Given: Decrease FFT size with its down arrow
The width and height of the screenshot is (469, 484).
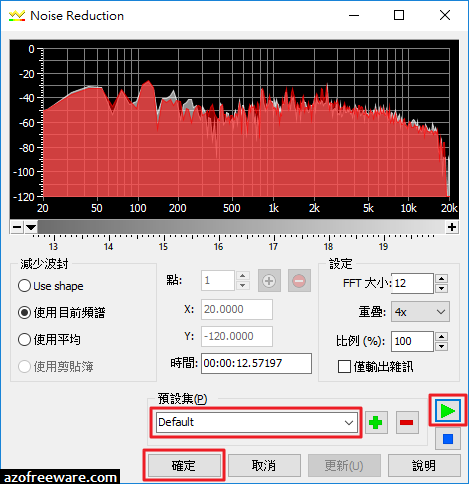Looking at the screenshot, I should (x=442, y=288).
